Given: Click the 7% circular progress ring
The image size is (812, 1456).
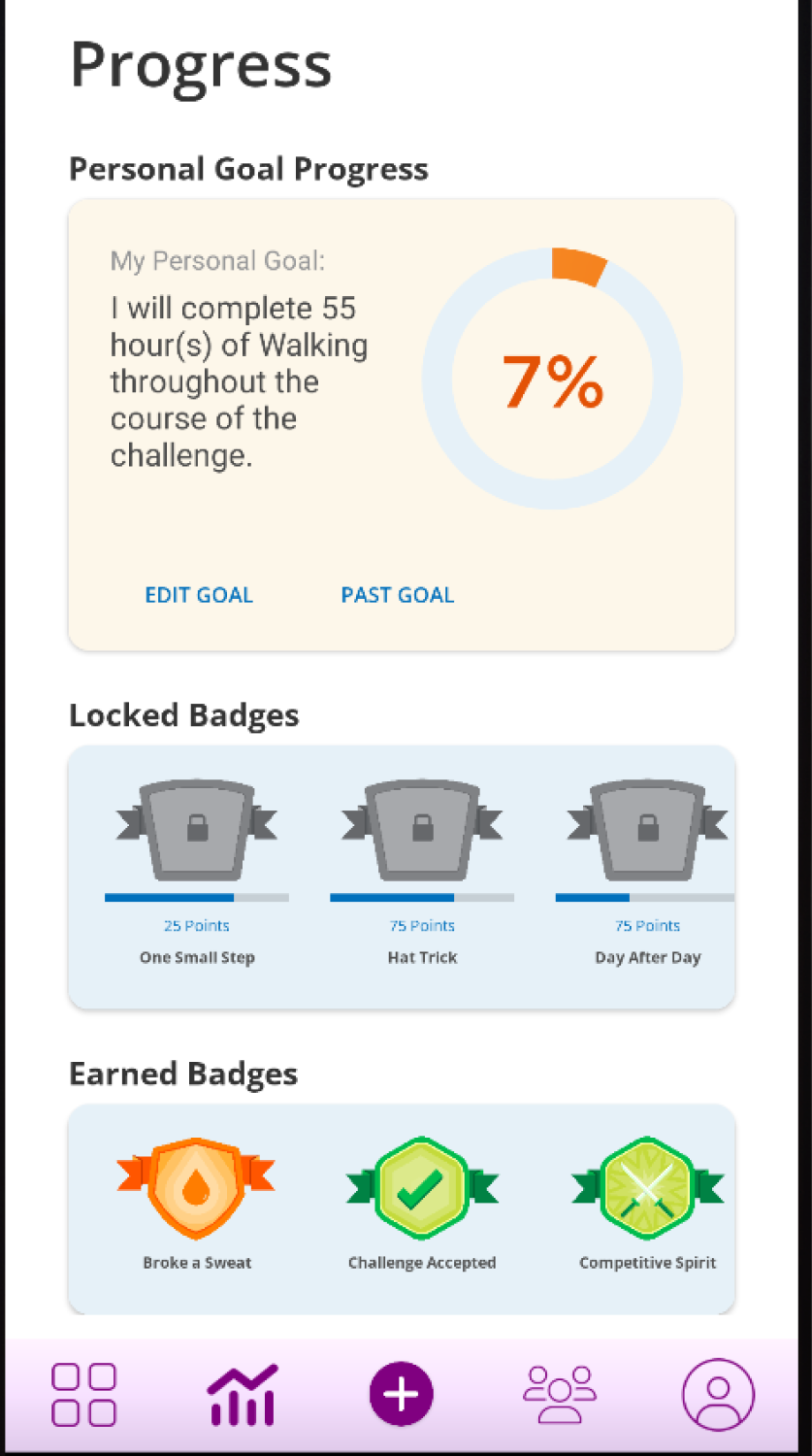Looking at the screenshot, I should pyautogui.click(x=552, y=379).
